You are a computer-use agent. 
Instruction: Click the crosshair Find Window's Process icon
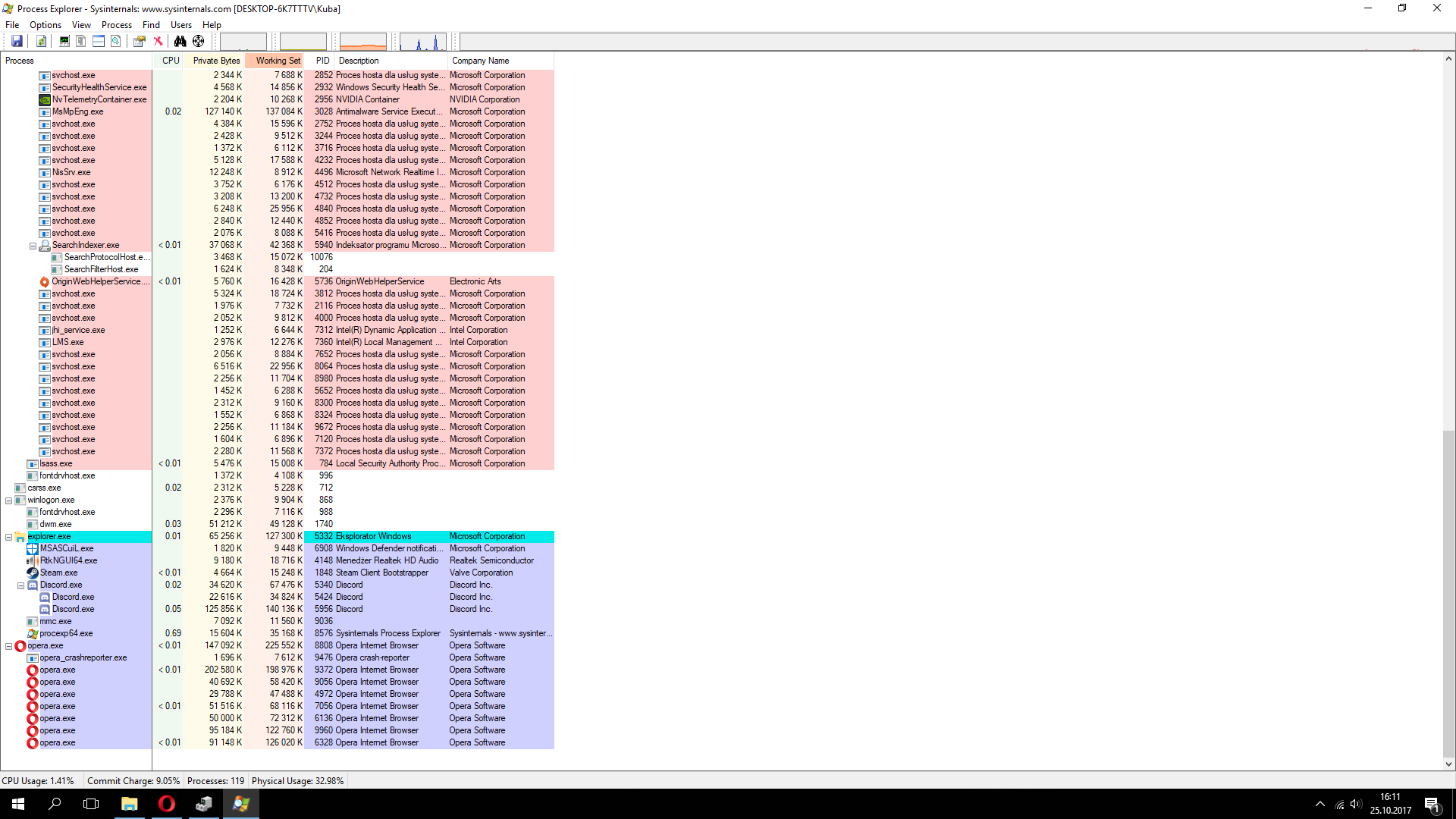point(199,41)
